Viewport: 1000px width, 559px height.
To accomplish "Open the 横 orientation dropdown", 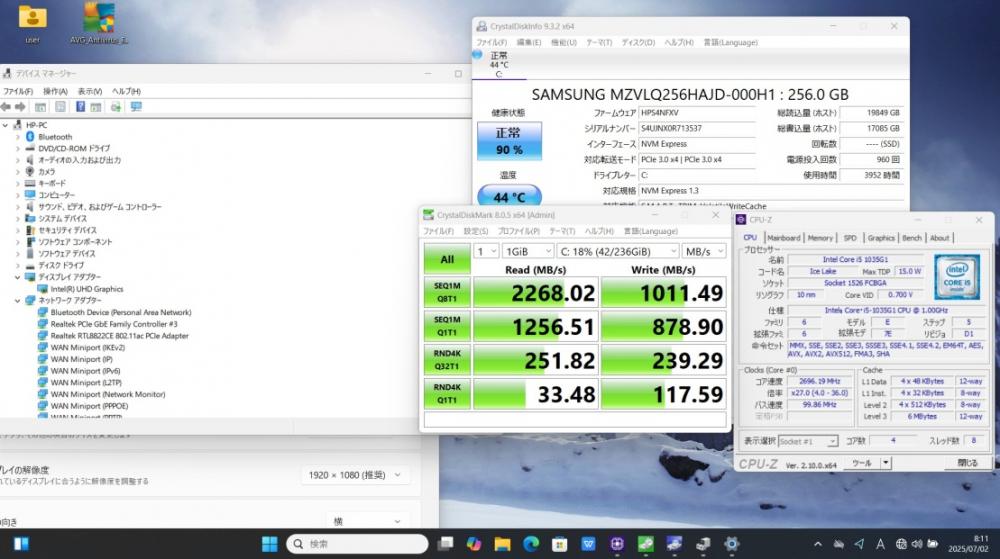I will click(367, 521).
